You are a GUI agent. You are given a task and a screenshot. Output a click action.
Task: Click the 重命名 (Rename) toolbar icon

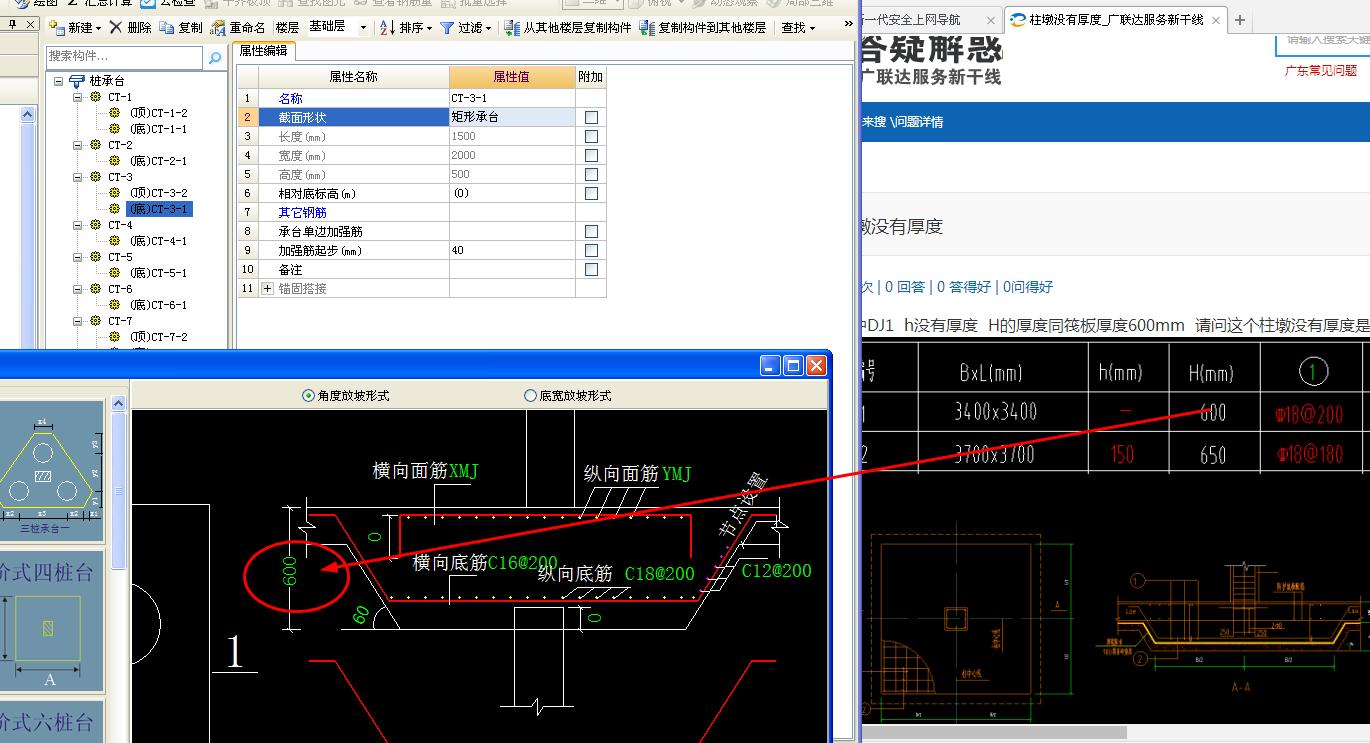218,28
